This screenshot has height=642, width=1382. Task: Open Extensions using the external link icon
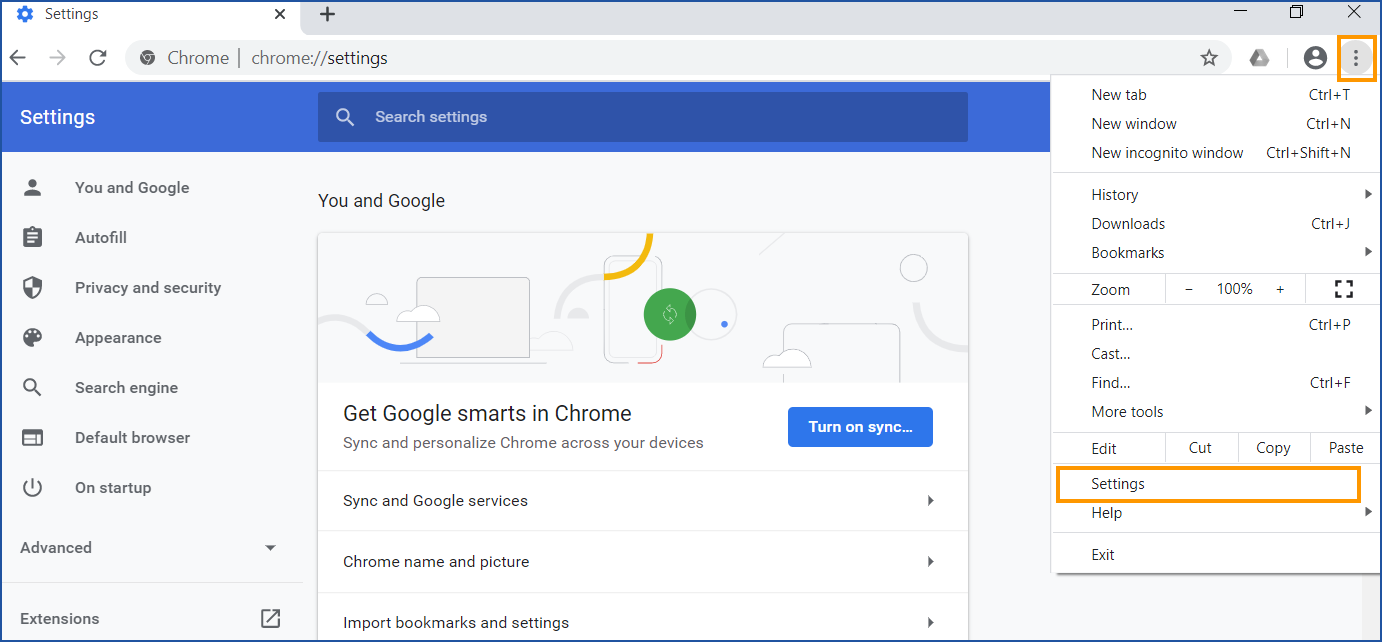point(270,618)
